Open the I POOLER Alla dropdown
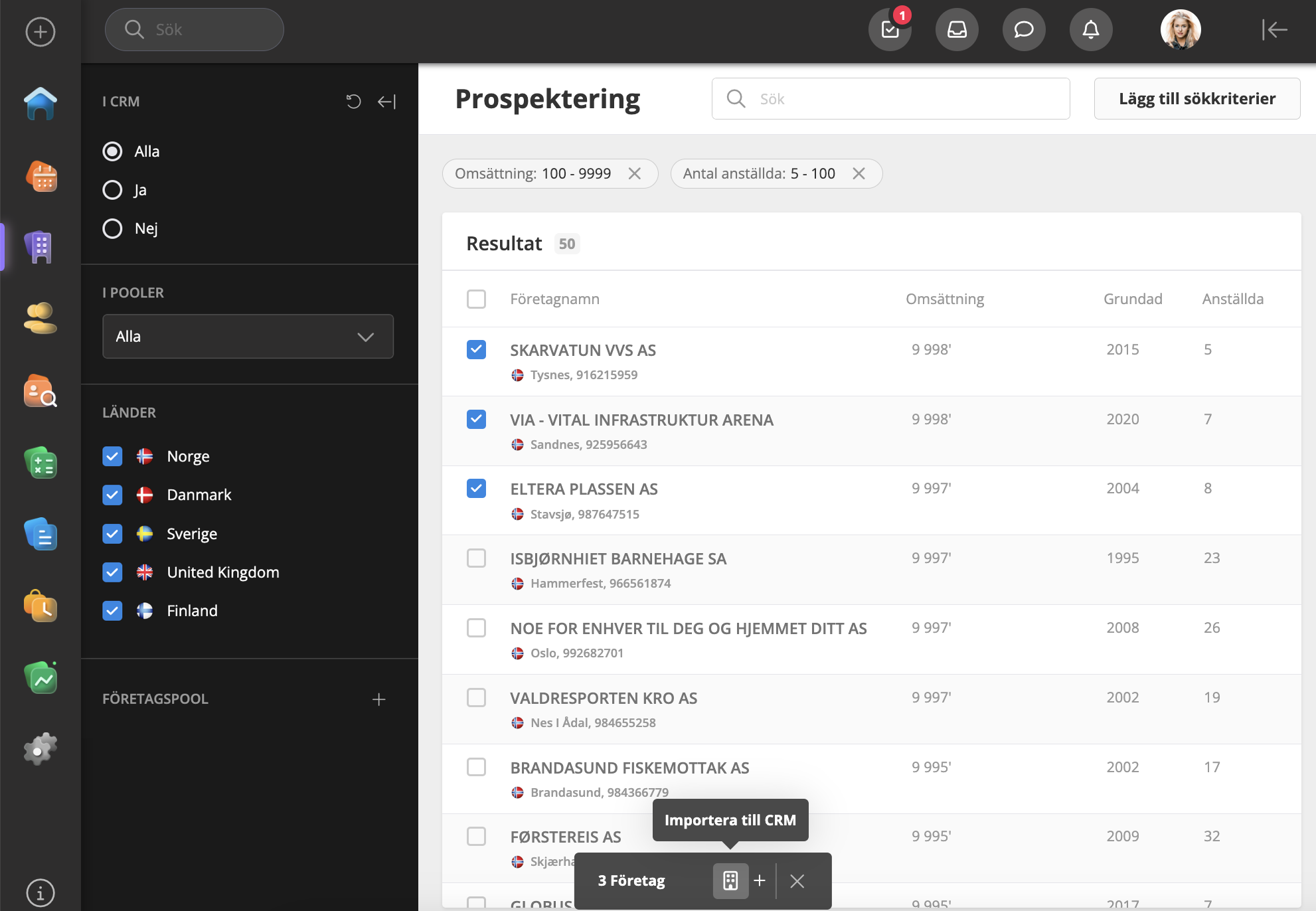1316x911 pixels. pyautogui.click(x=248, y=337)
